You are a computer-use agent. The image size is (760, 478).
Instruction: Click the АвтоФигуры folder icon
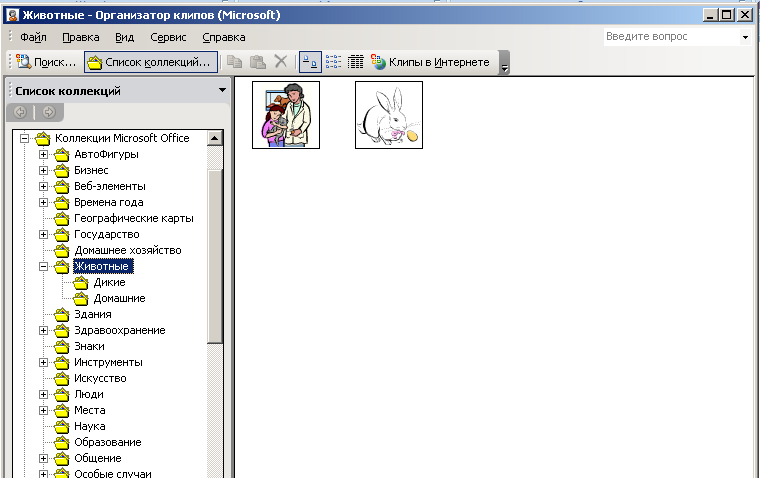tap(62, 155)
